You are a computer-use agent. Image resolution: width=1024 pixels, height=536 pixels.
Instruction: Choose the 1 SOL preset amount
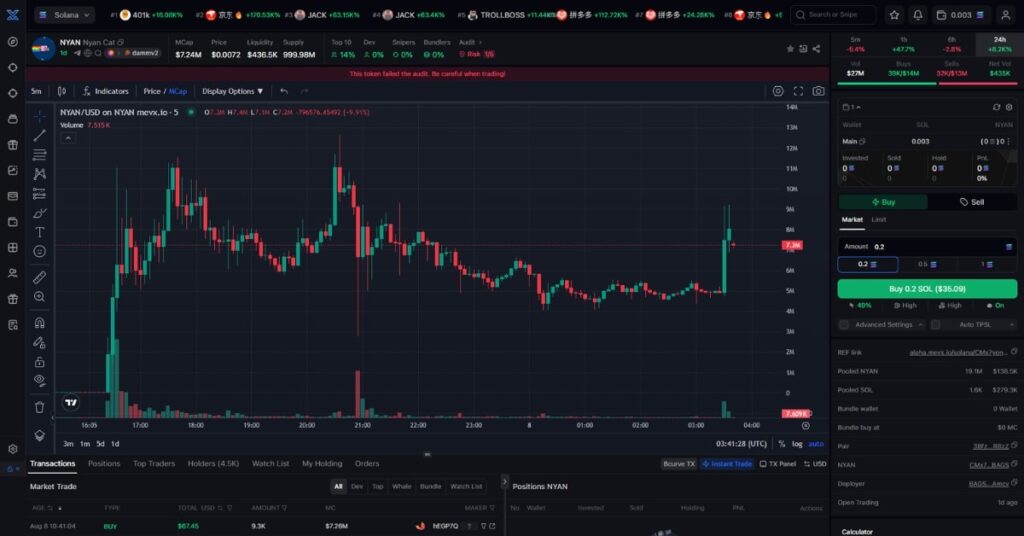pyautogui.click(x=987, y=264)
